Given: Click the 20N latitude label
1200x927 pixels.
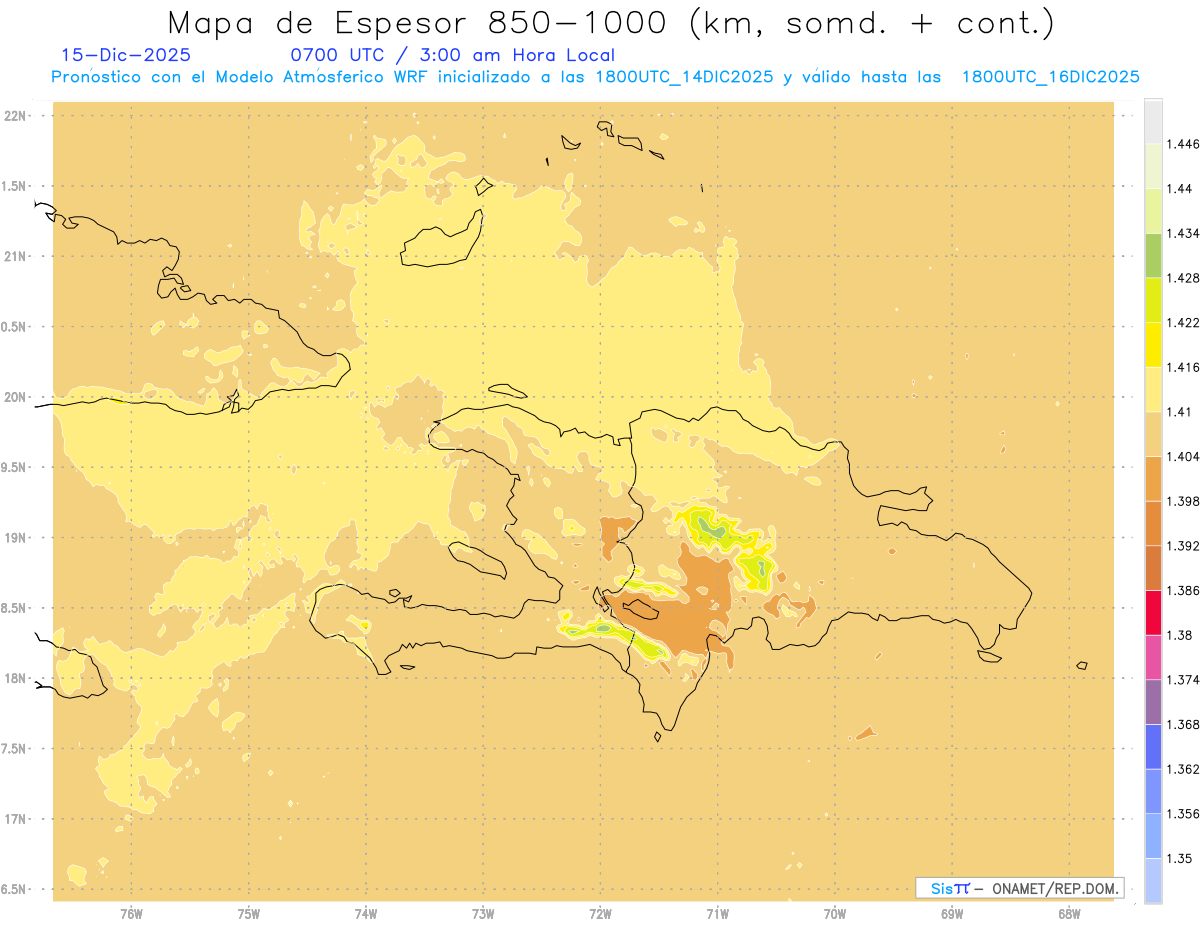Looking at the screenshot, I should point(15,397).
